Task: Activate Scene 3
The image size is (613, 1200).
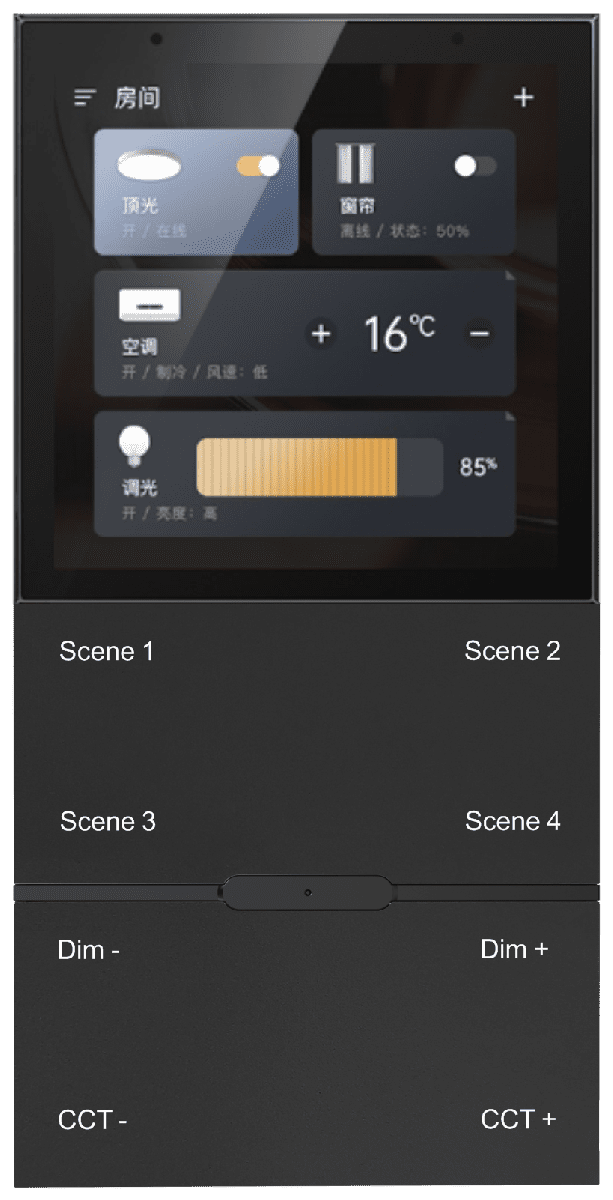Action: pos(108,822)
